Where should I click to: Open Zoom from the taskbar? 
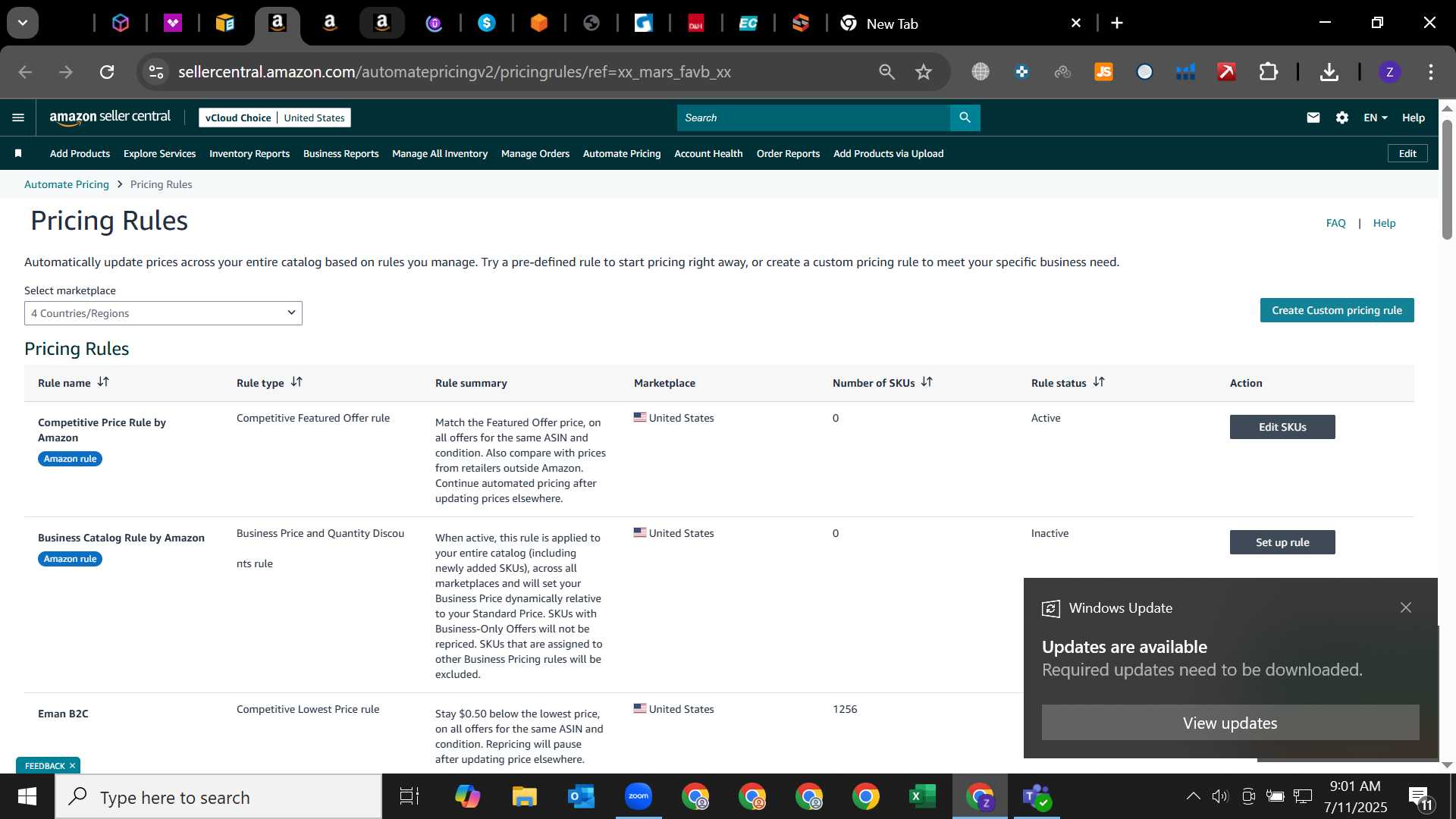coord(639,796)
